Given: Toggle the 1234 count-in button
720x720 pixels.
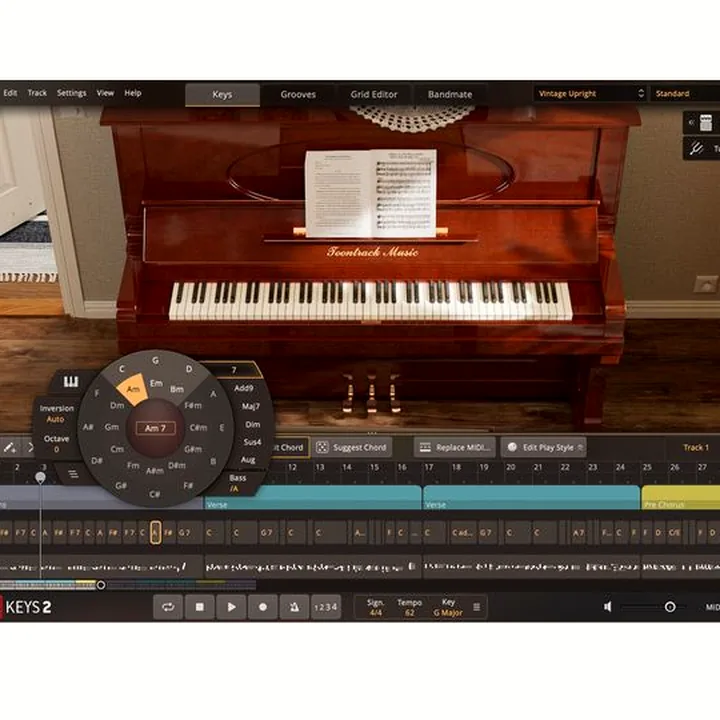Looking at the screenshot, I should tap(326, 607).
